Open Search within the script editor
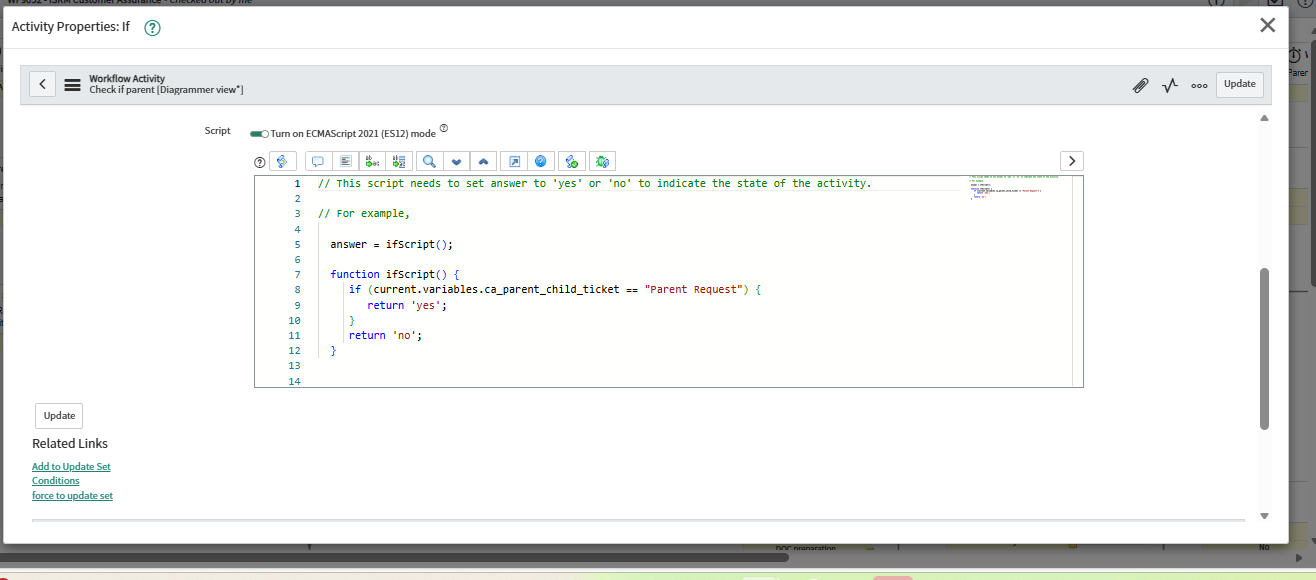This screenshot has height=580, width=1316. click(x=429, y=161)
